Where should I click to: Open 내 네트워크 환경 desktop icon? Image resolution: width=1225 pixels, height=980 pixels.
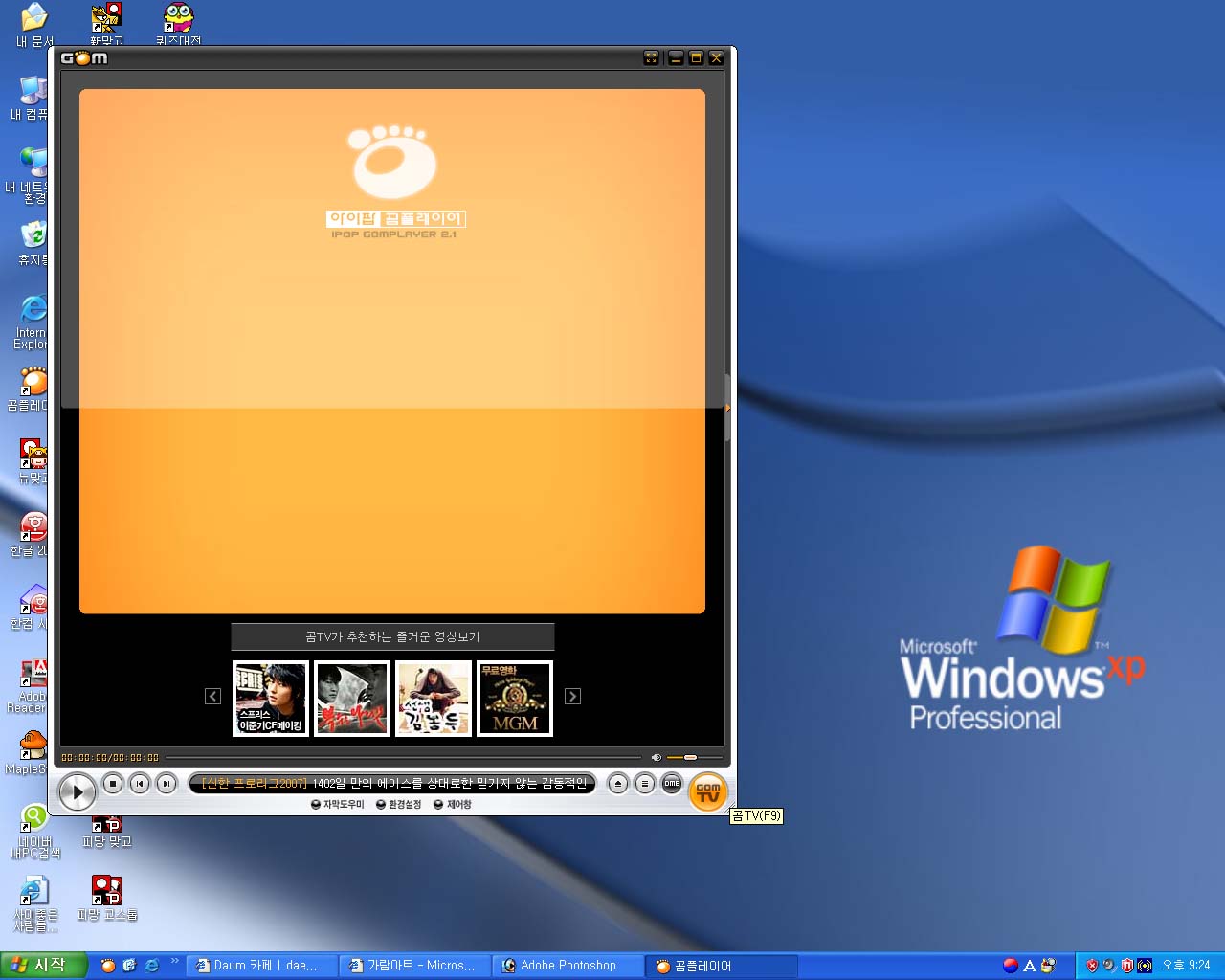tap(32, 176)
